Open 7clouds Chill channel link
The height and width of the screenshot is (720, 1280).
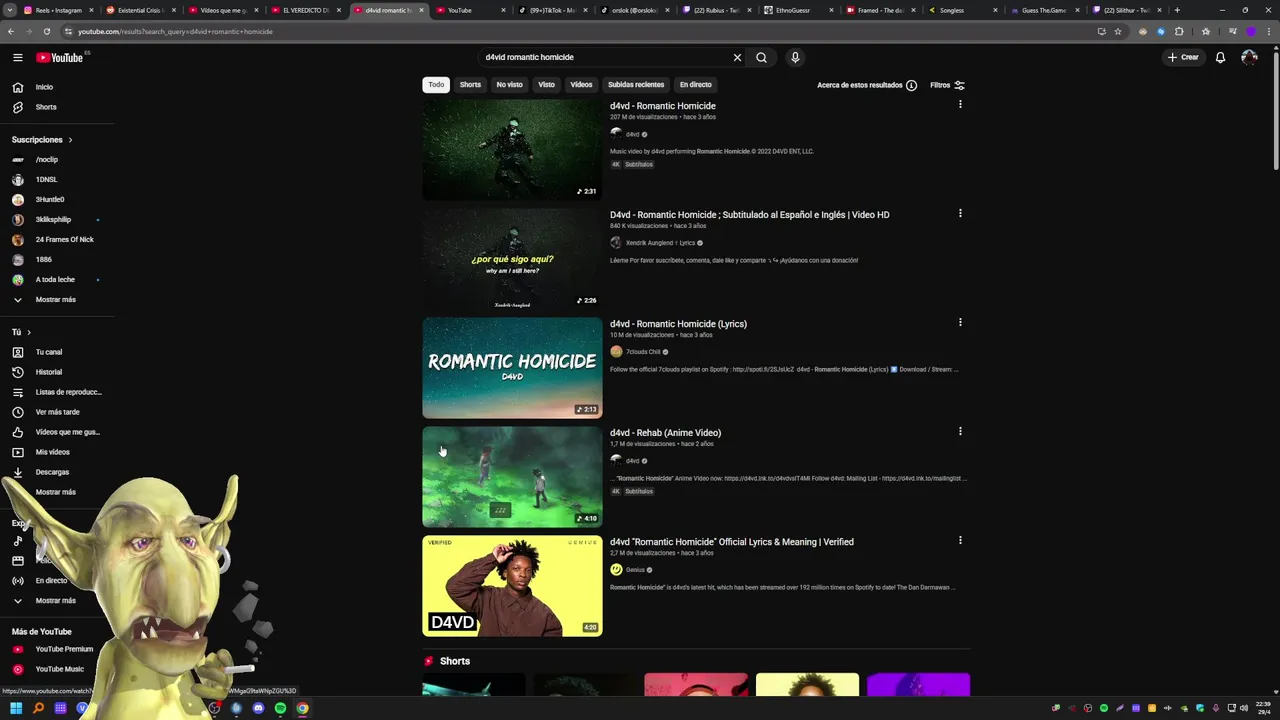[x=643, y=352]
